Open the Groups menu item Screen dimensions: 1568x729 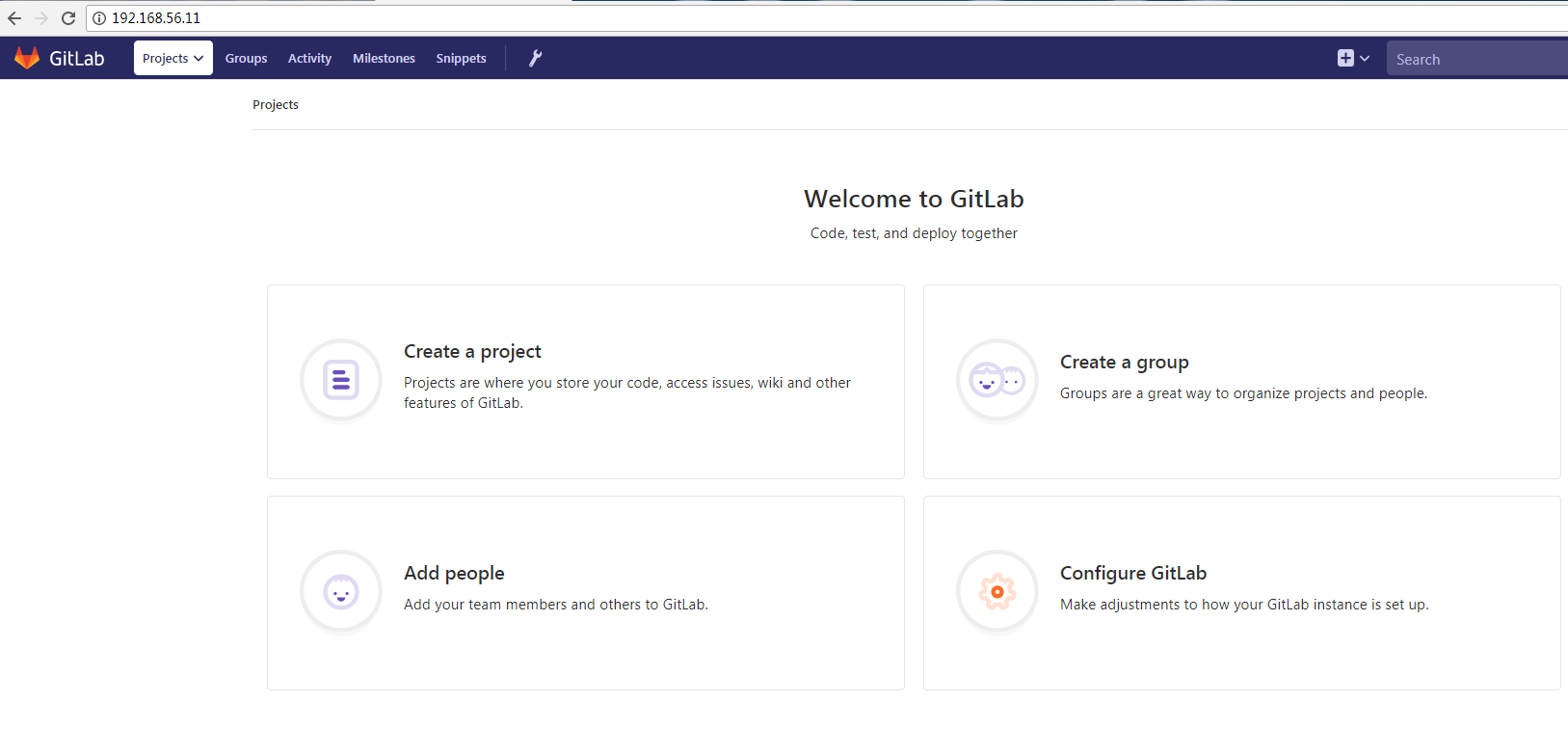[x=246, y=58]
